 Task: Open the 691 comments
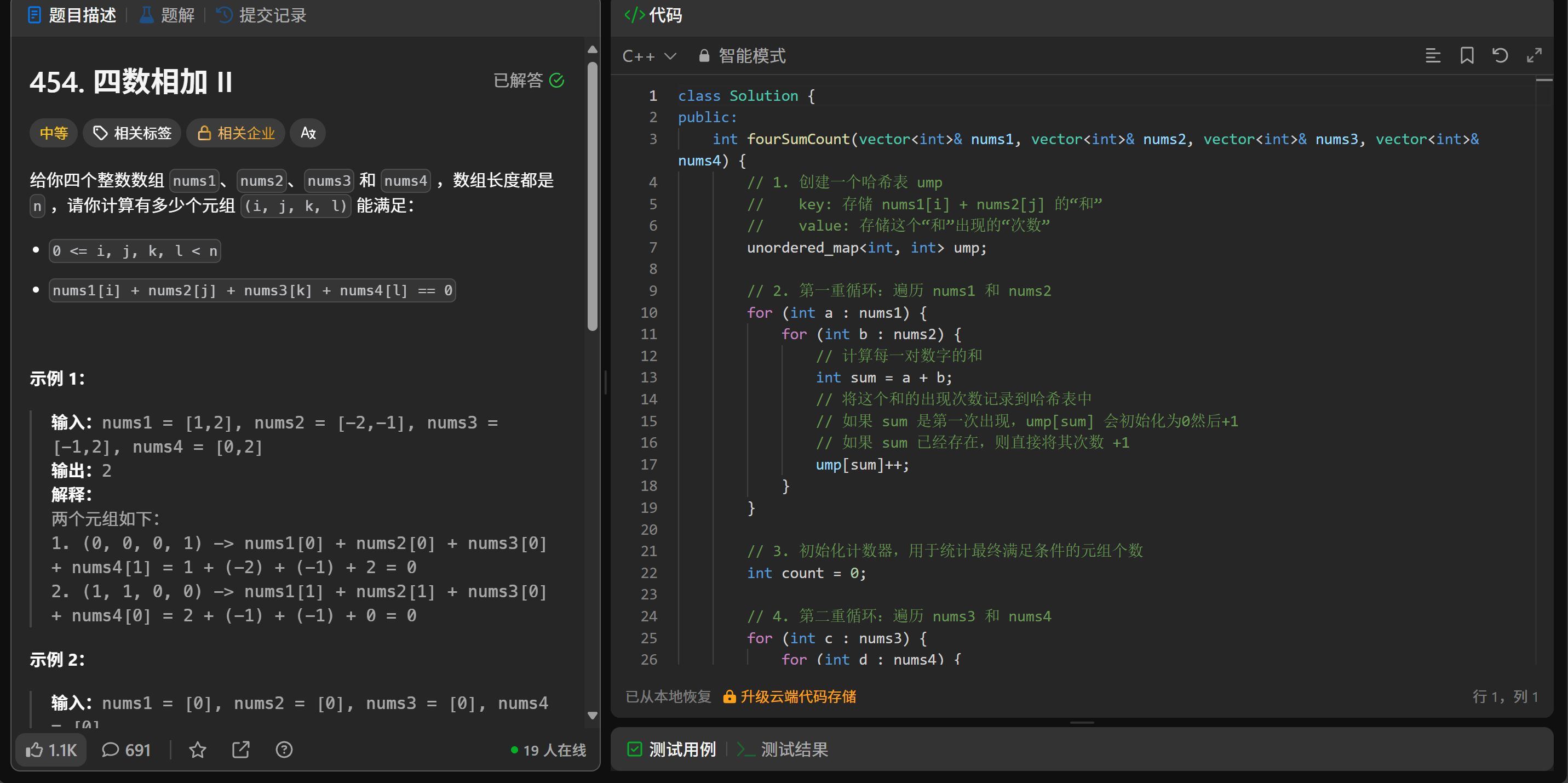(126, 750)
